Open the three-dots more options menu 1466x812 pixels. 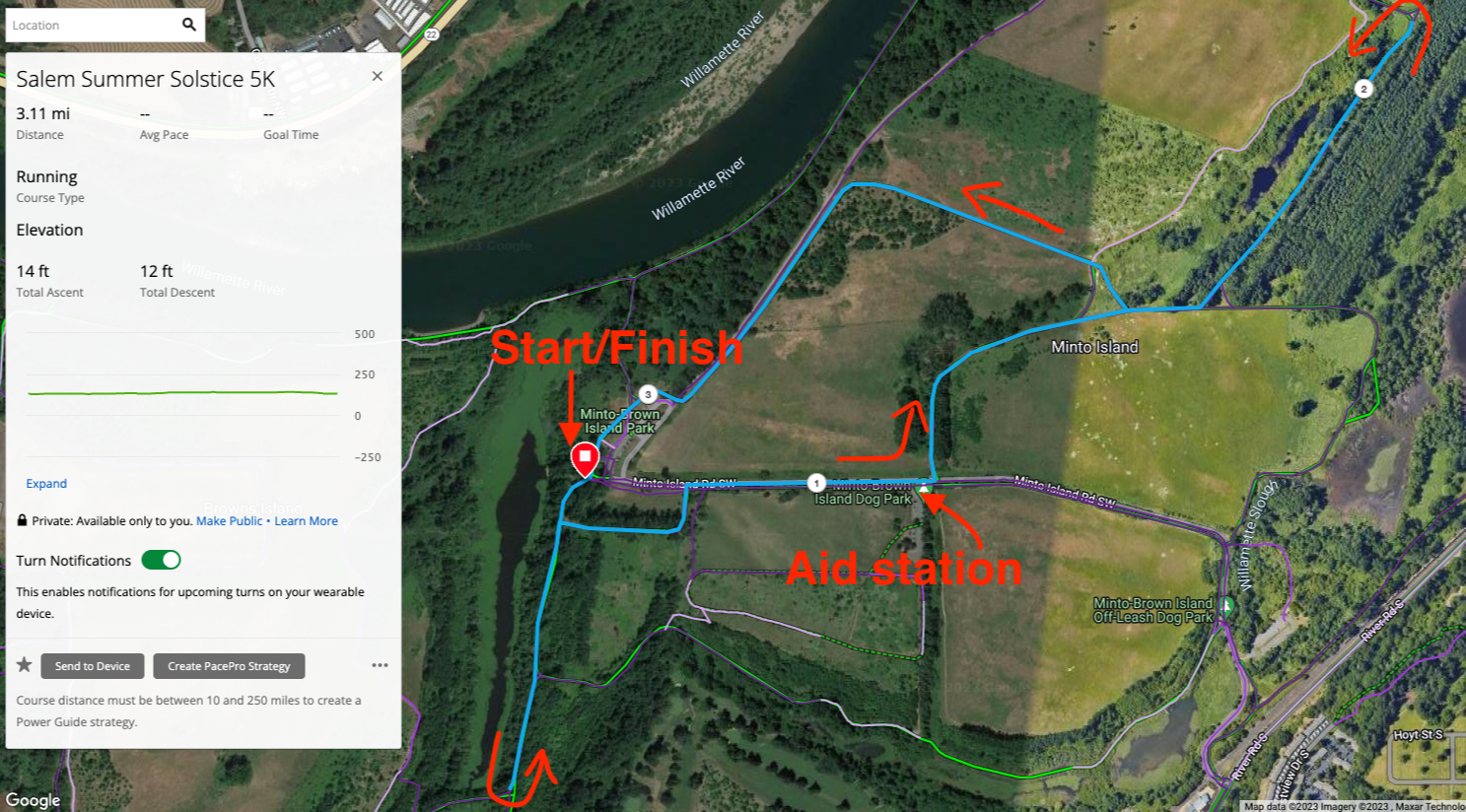pyautogui.click(x=380, y=665)
